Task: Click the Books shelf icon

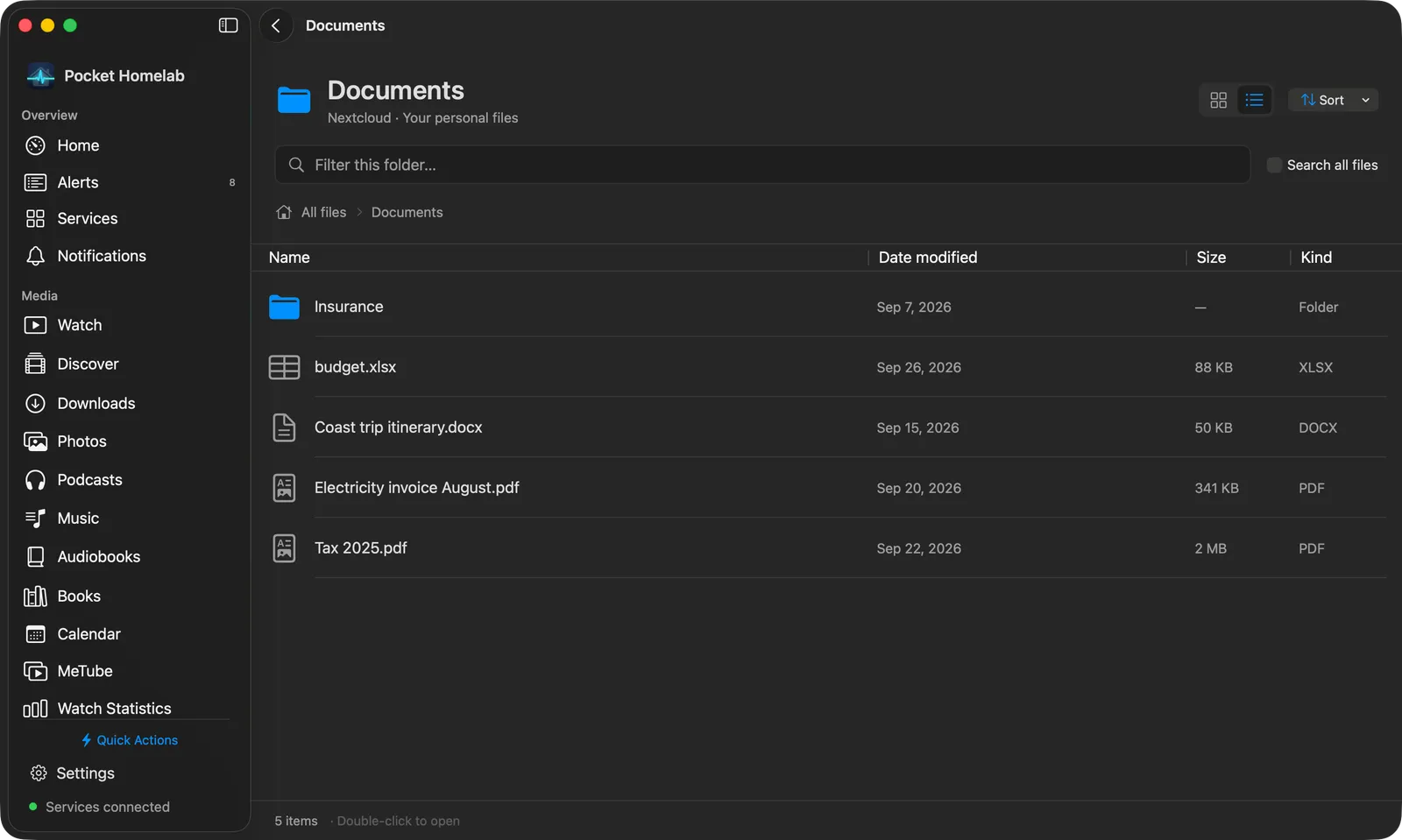Action: 35,596
